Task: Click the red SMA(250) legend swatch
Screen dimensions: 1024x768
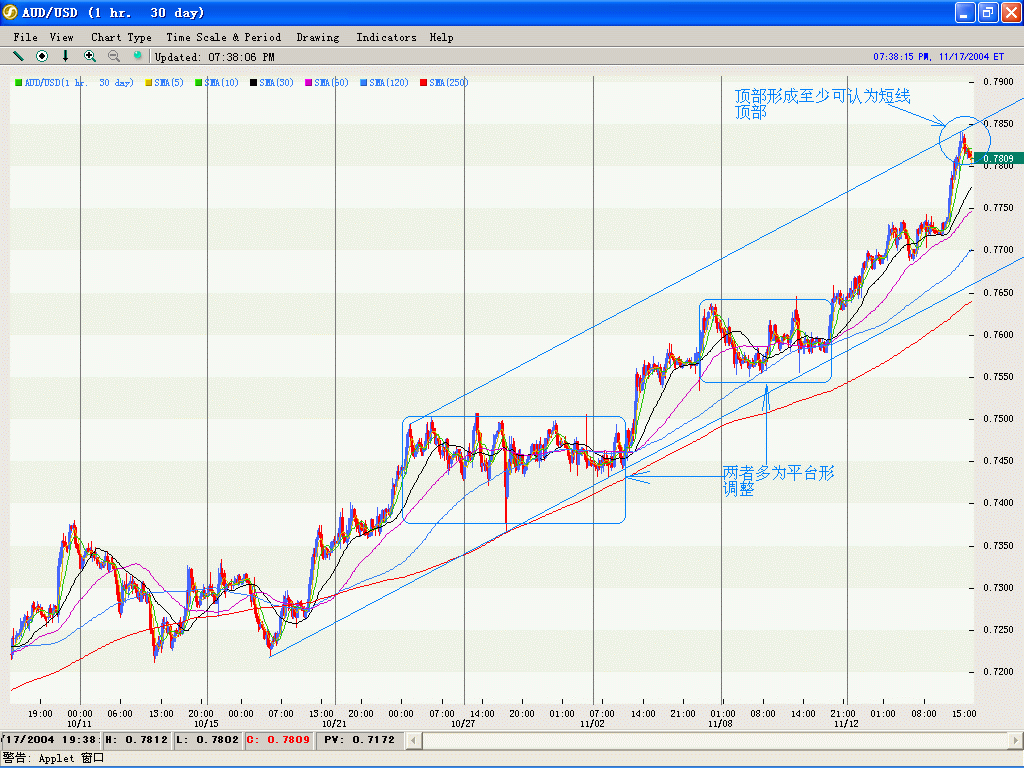Action: (423, 82)
